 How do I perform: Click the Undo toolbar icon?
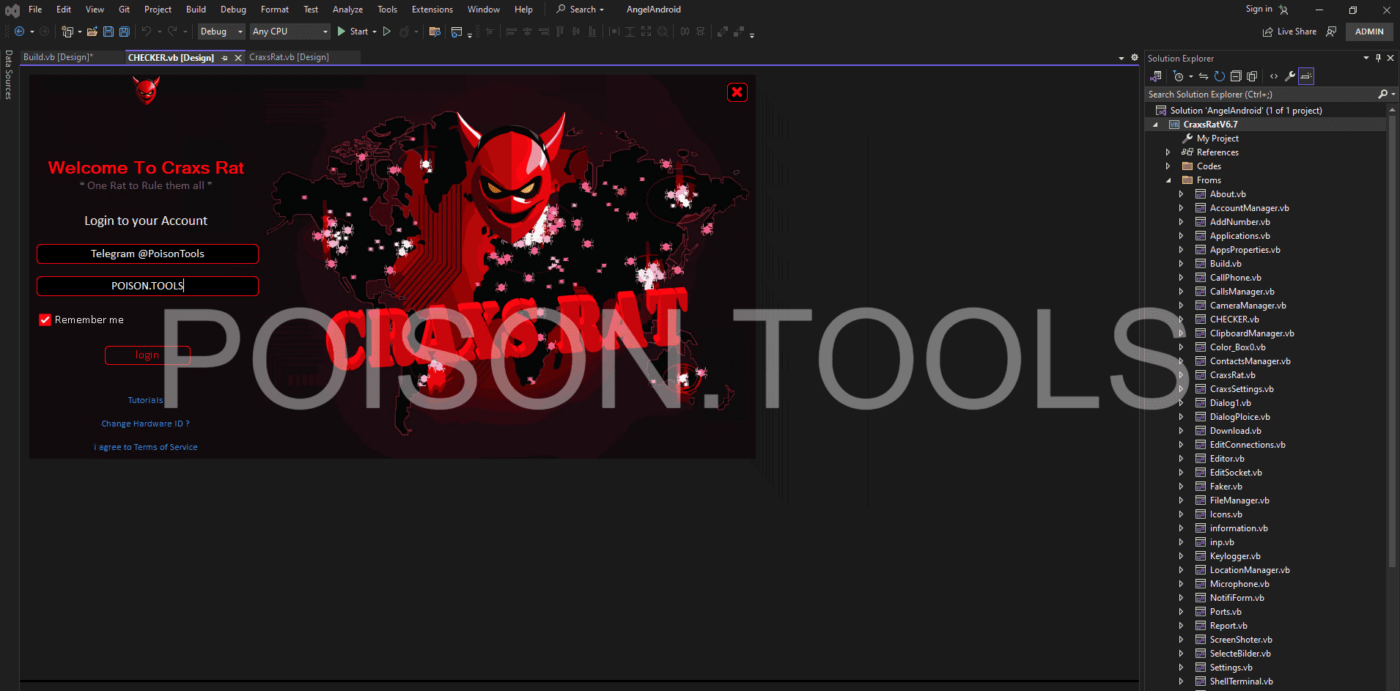coord(146,32)
